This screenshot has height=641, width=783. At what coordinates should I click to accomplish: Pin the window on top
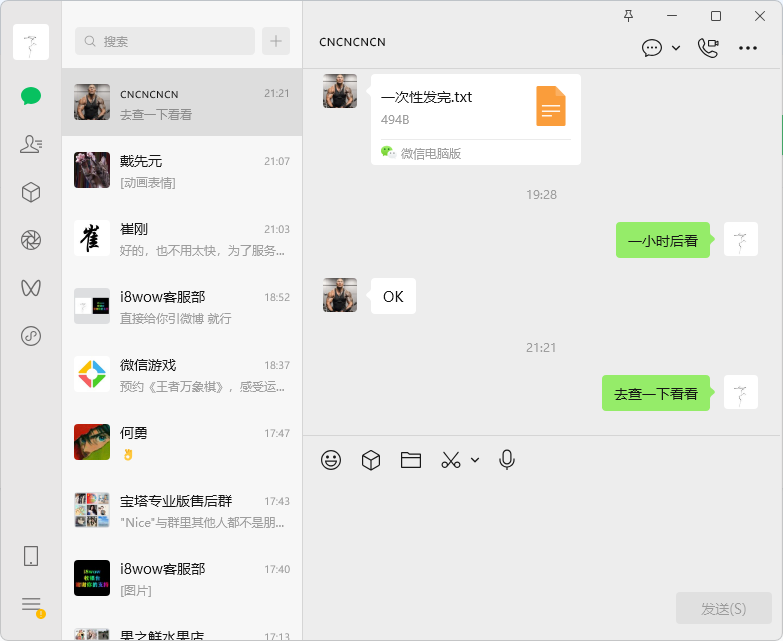tap(628, 16)
